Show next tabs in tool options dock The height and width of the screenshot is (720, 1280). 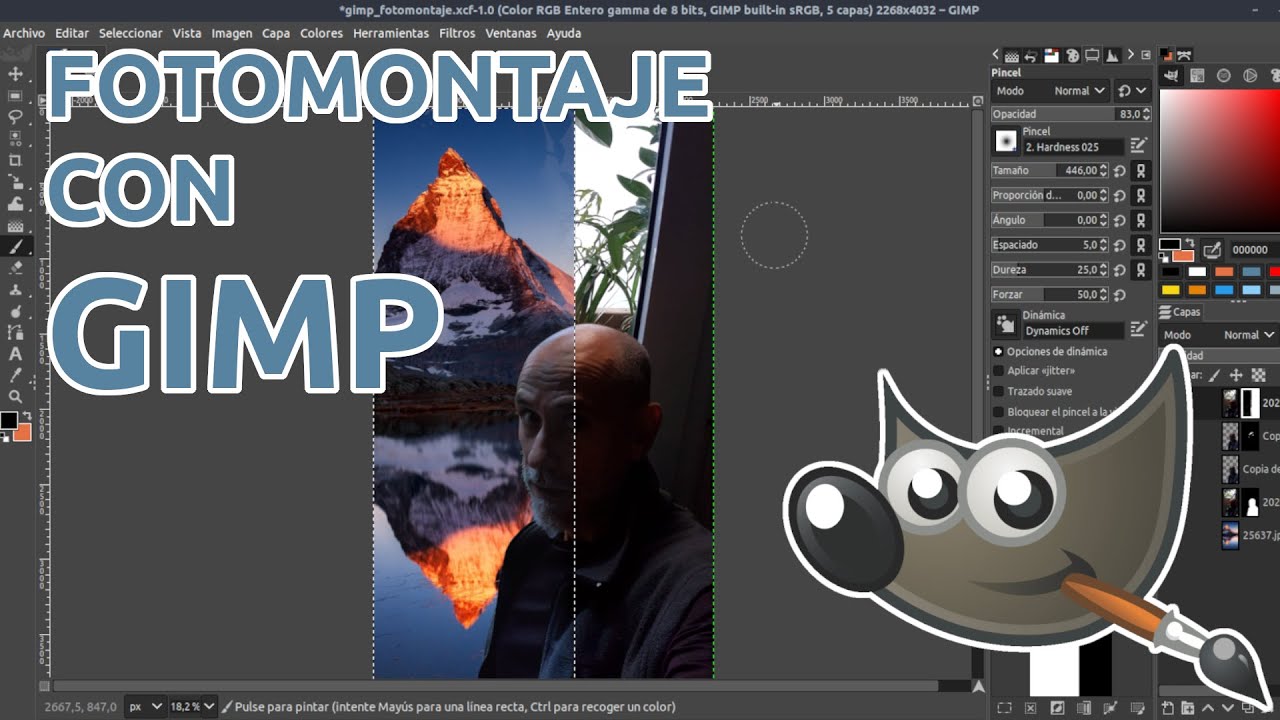pyautogui.click(x=1131, y=55)
